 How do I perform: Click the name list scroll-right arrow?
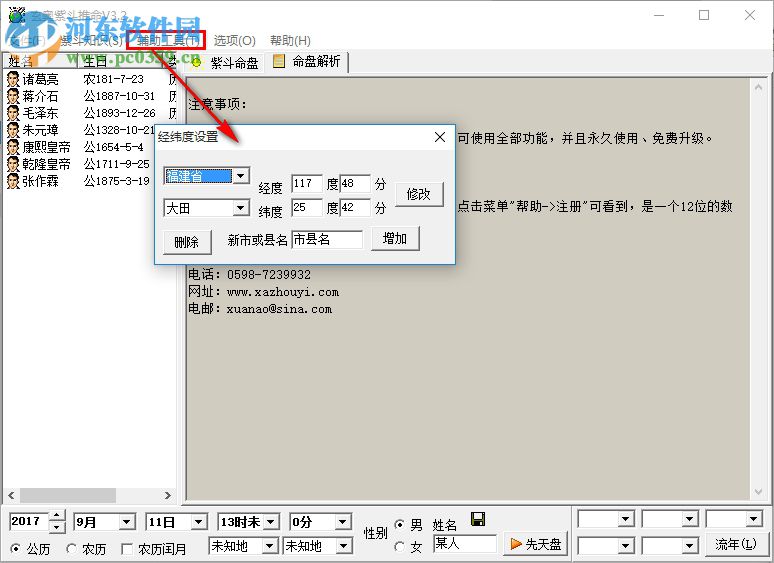pyautogui.click(x=168, y=495)
